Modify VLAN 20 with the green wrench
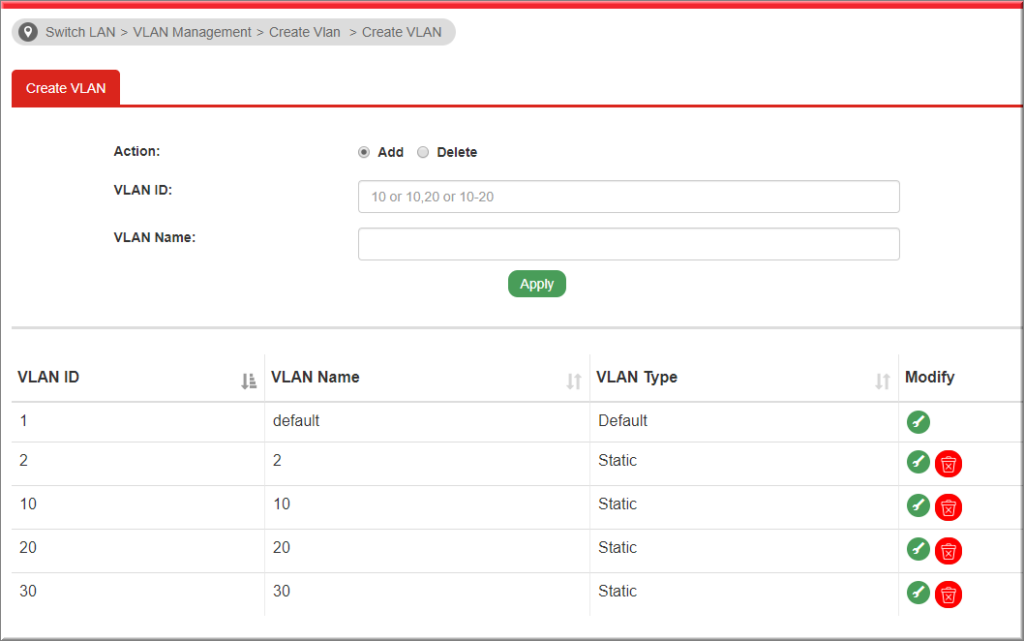This screenshot has width=1024, height=641. [918, 548]
